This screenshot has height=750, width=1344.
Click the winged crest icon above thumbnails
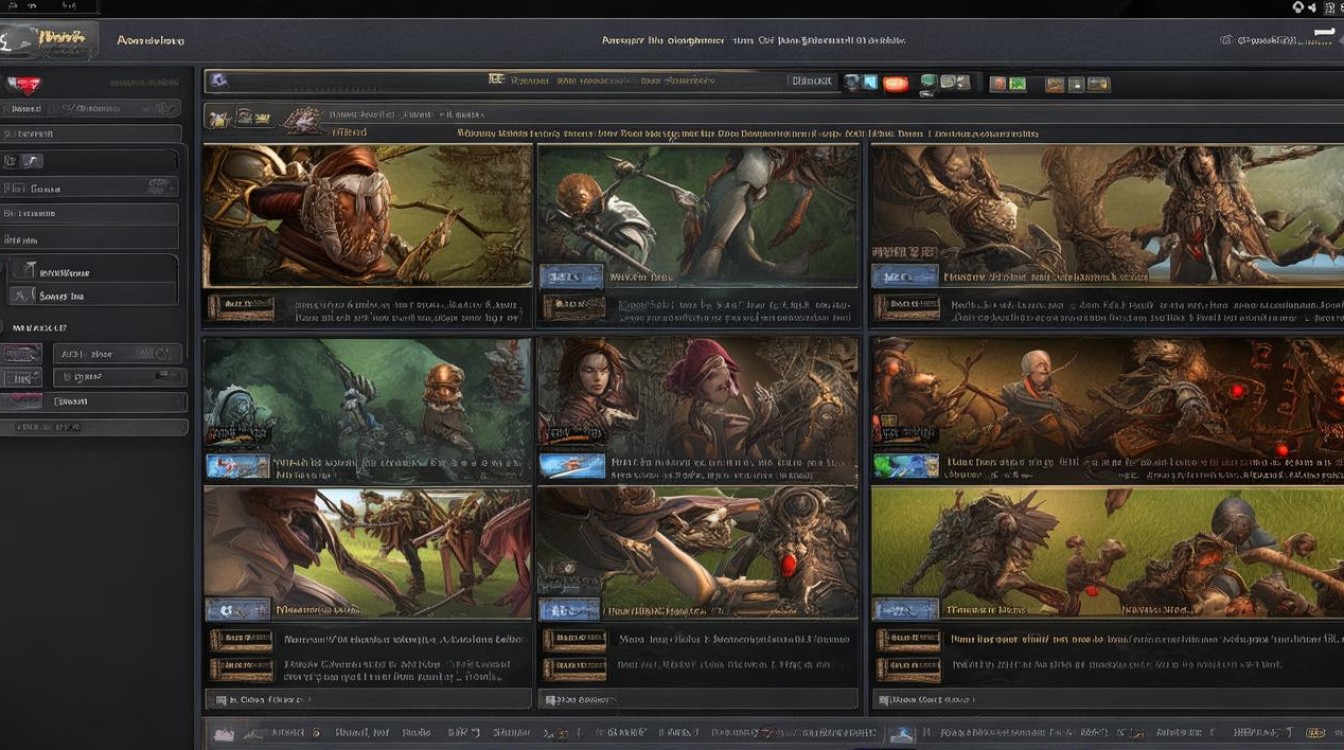point(302,119)
